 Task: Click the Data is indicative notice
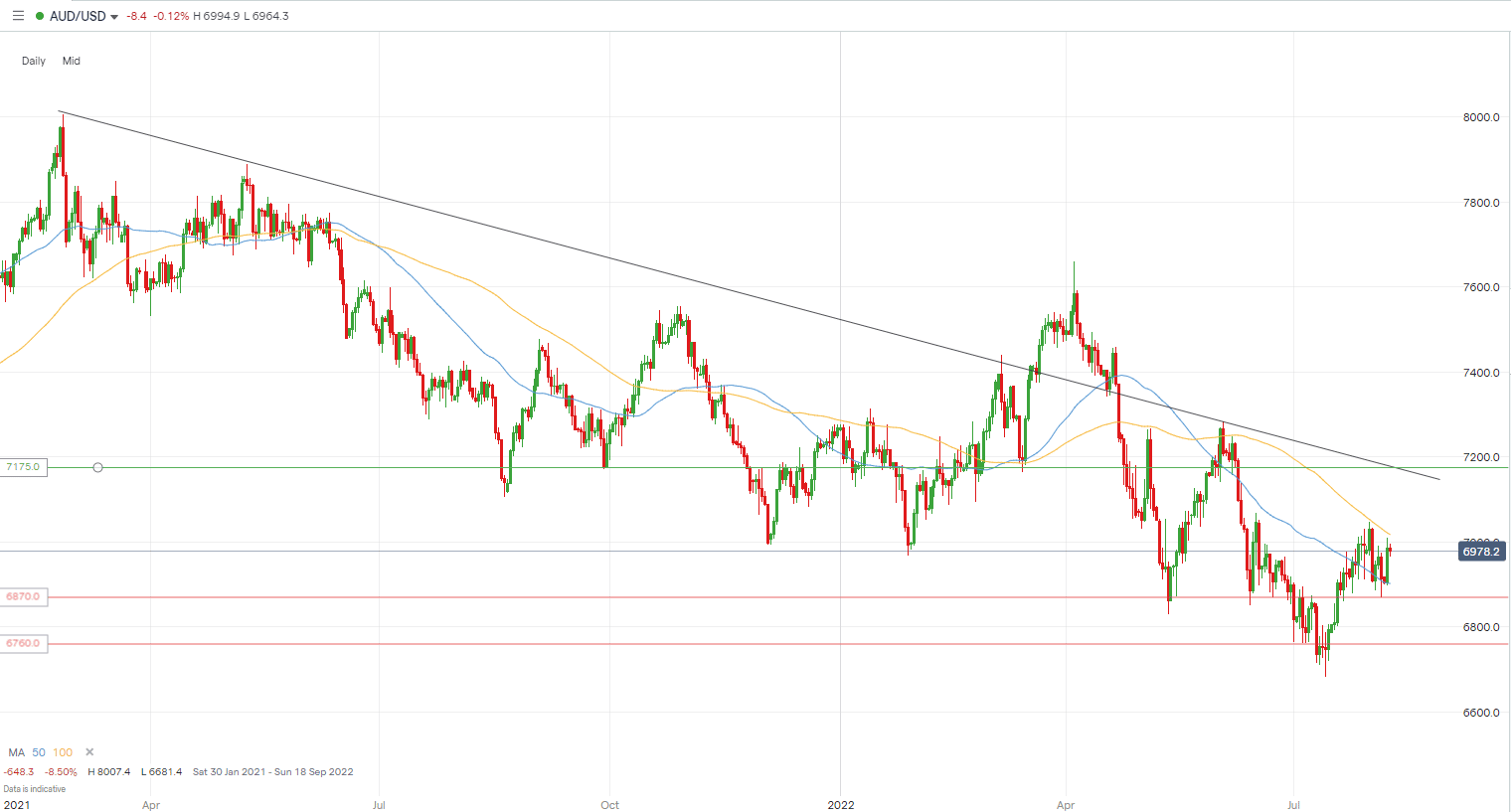pyautogui.click(x=35, y=789)
